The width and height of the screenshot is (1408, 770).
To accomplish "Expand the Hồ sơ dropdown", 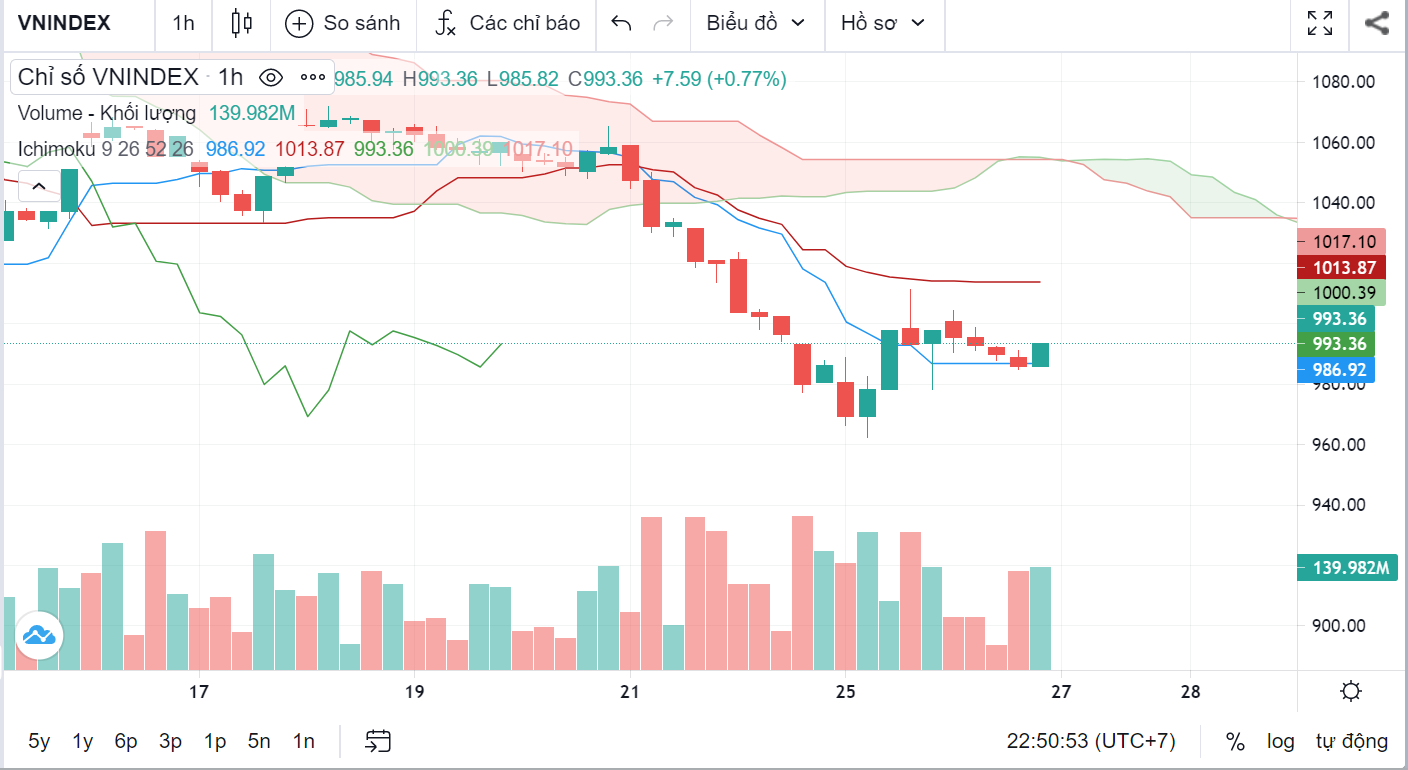I will point(883,23).
